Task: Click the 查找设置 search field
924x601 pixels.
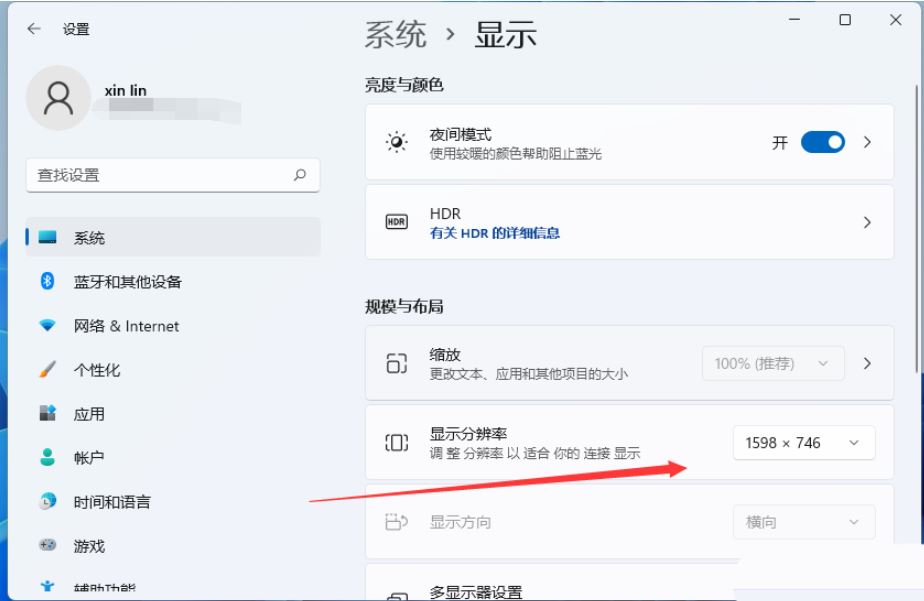Action: pos(172,175)
